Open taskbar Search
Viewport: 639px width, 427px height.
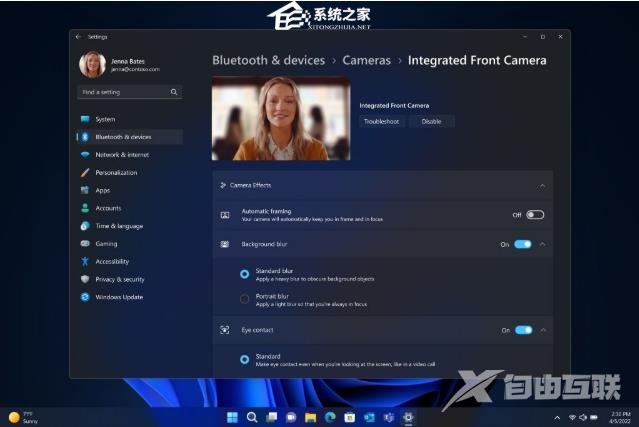pyautogui.click(x=252, y=417)
